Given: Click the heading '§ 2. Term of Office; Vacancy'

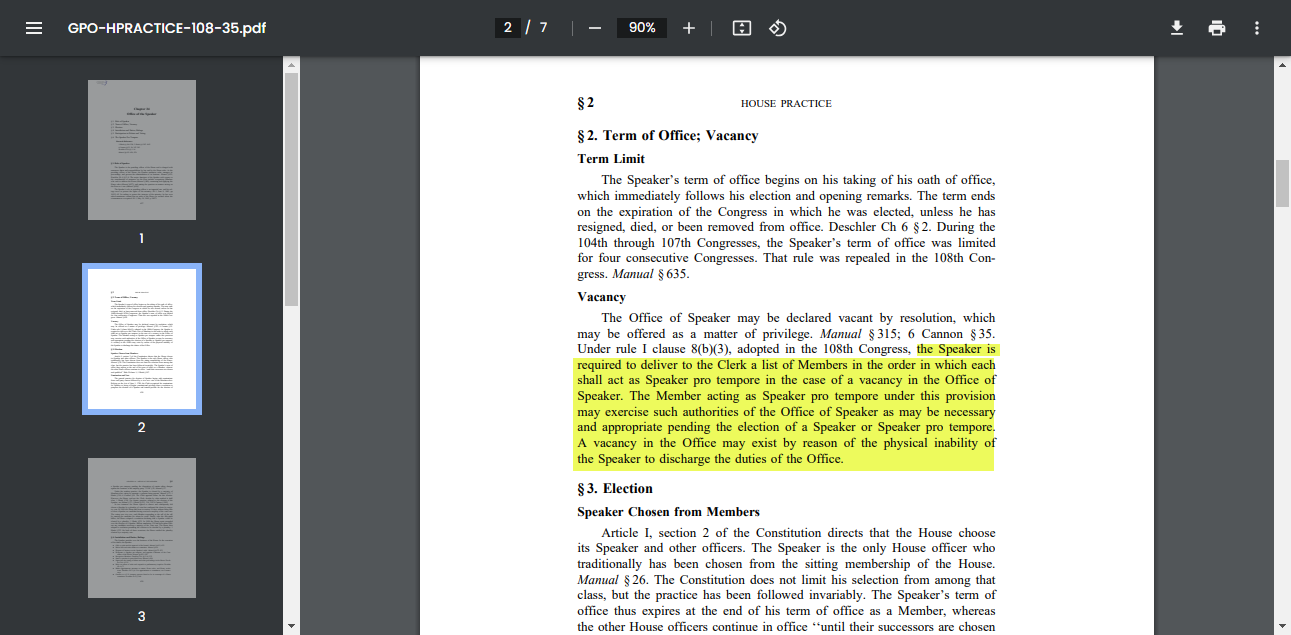Looking at the screenshot, I should pos(668,136).
